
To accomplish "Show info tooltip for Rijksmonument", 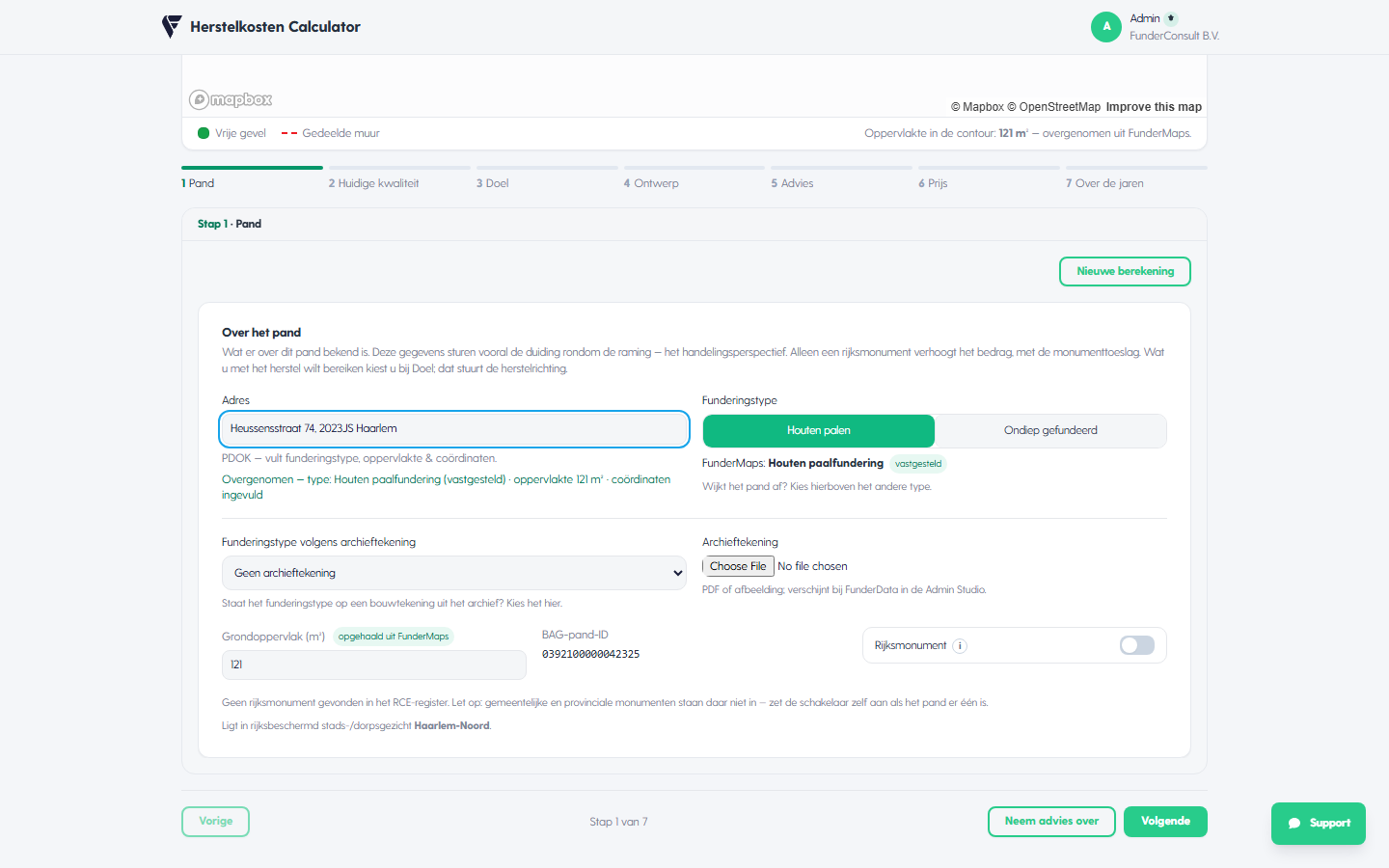I will coord(960,646).
